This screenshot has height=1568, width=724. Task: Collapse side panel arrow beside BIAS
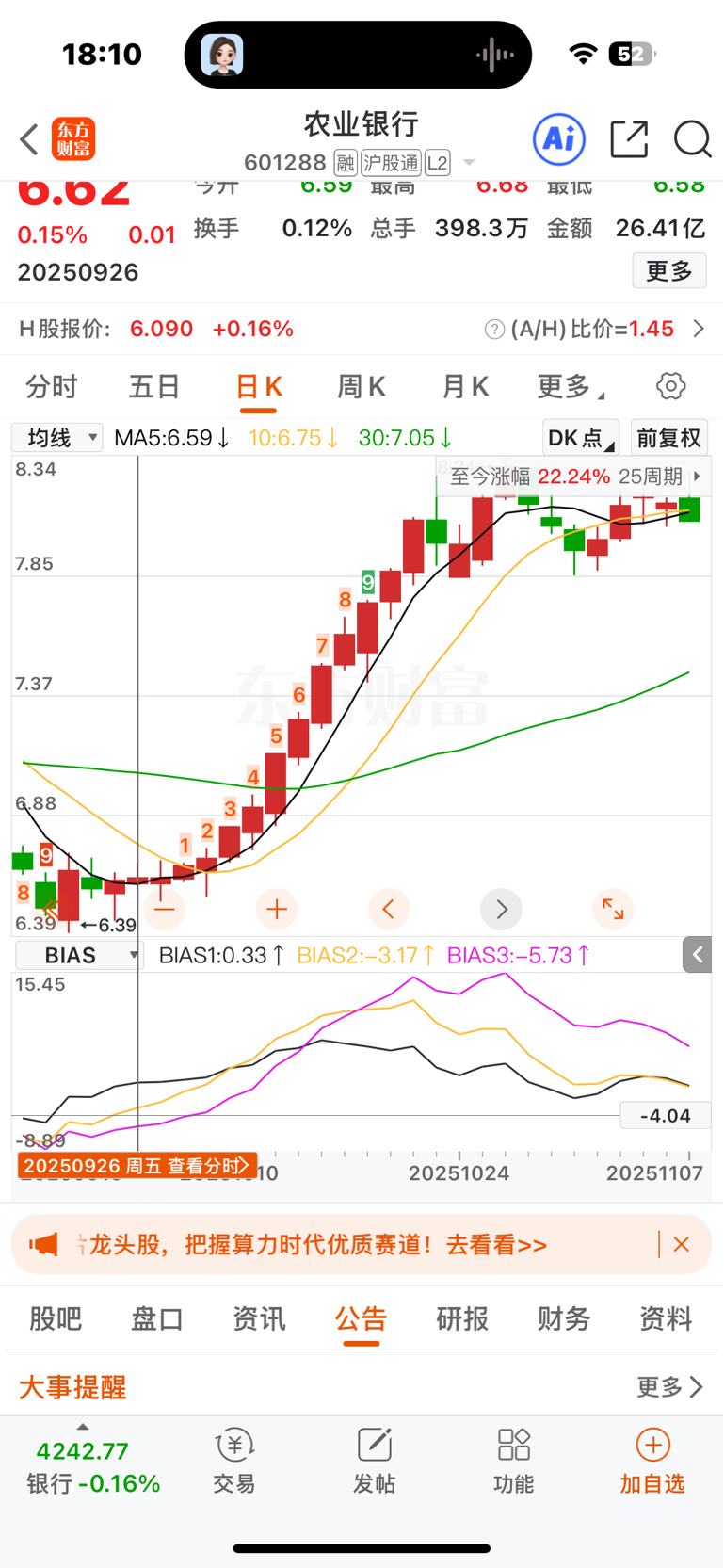coord(697,955)
